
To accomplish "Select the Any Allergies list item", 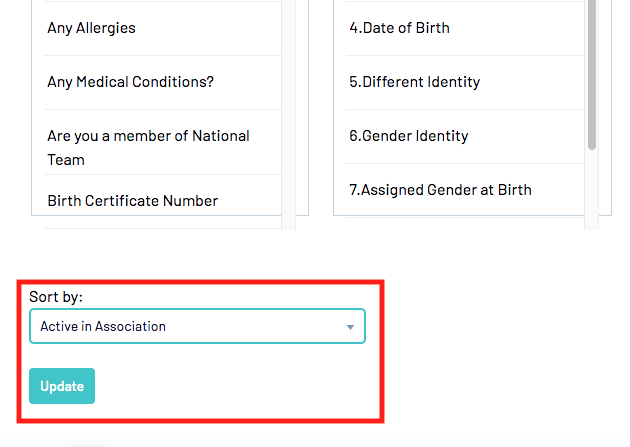I will click(91, 28).
